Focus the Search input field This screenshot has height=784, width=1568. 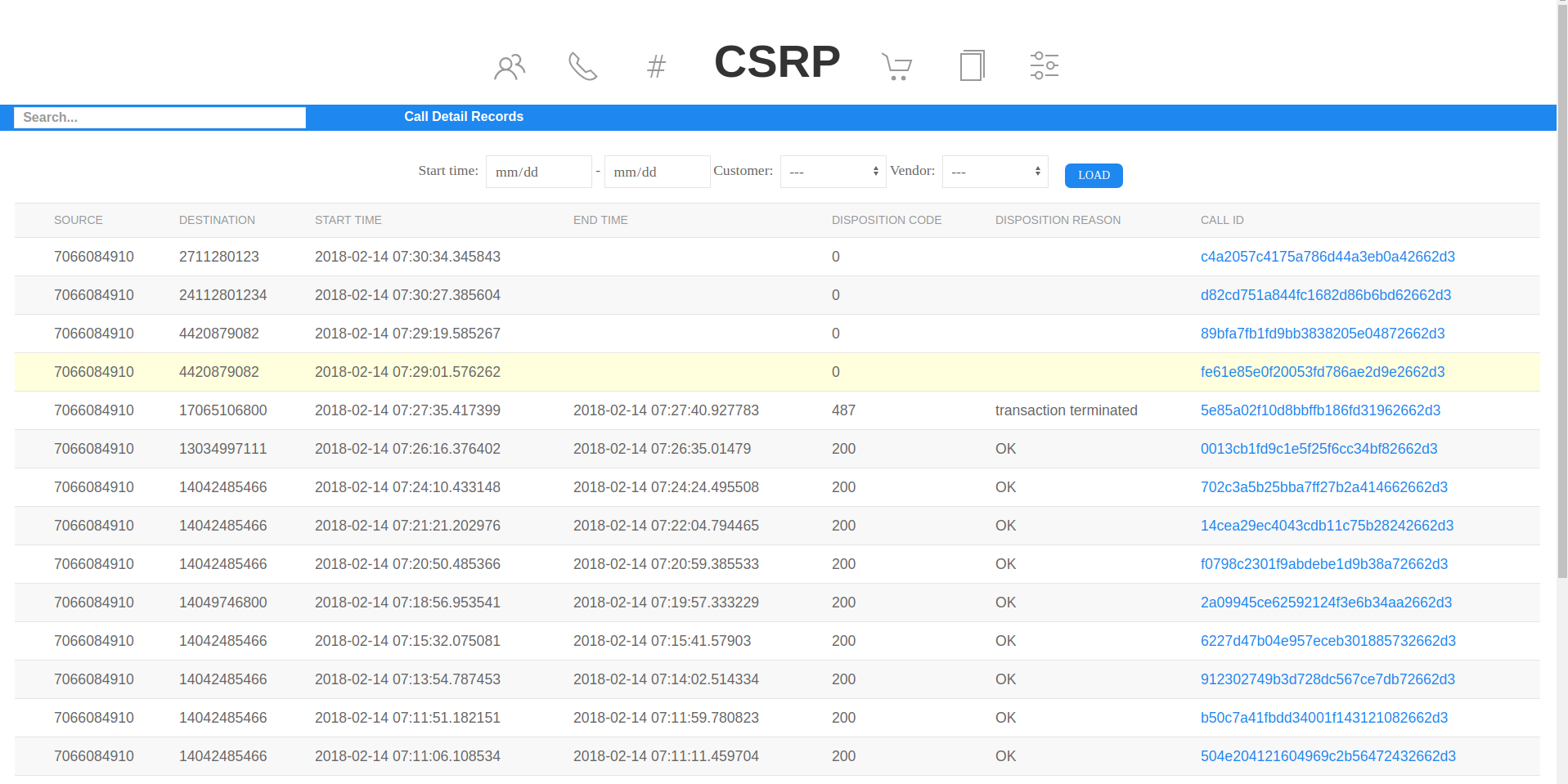(x=159, y=118)
